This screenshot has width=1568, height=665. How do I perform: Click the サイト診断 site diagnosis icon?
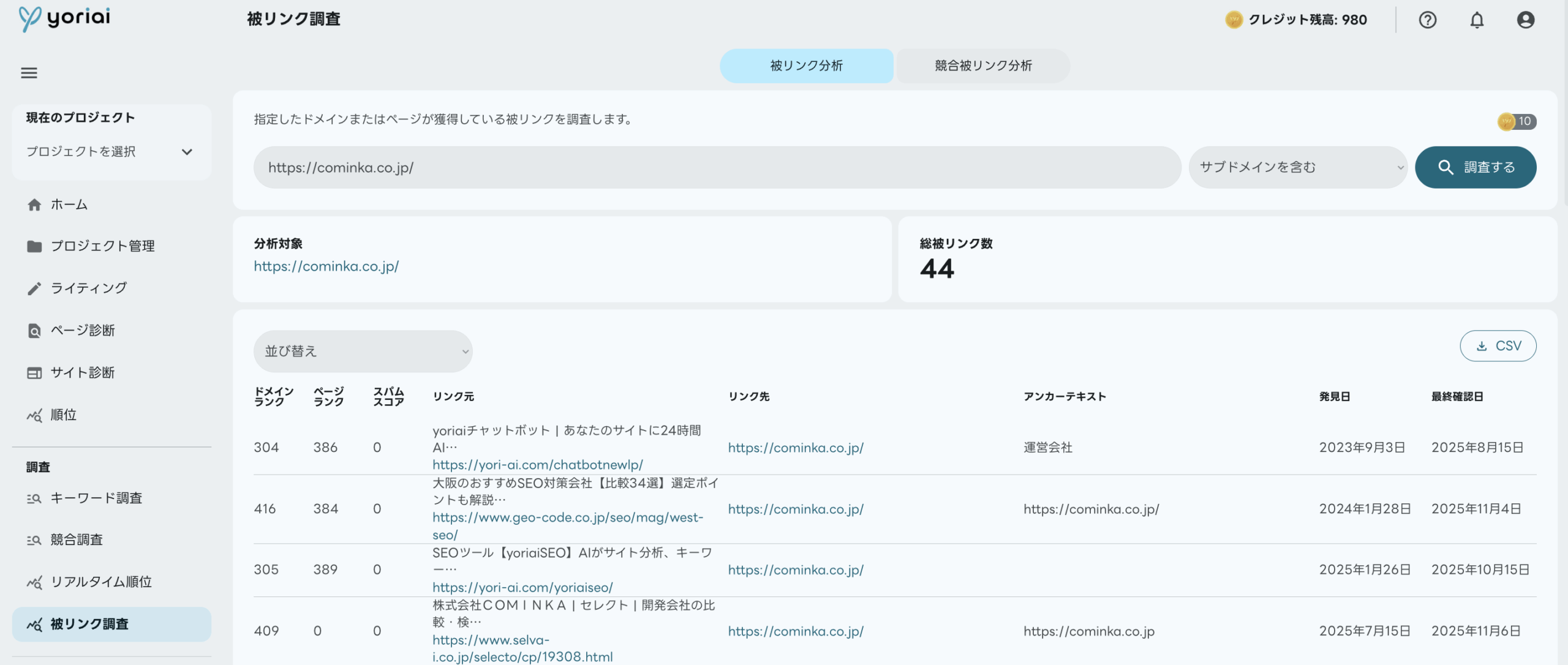click(x=34, y=373)
